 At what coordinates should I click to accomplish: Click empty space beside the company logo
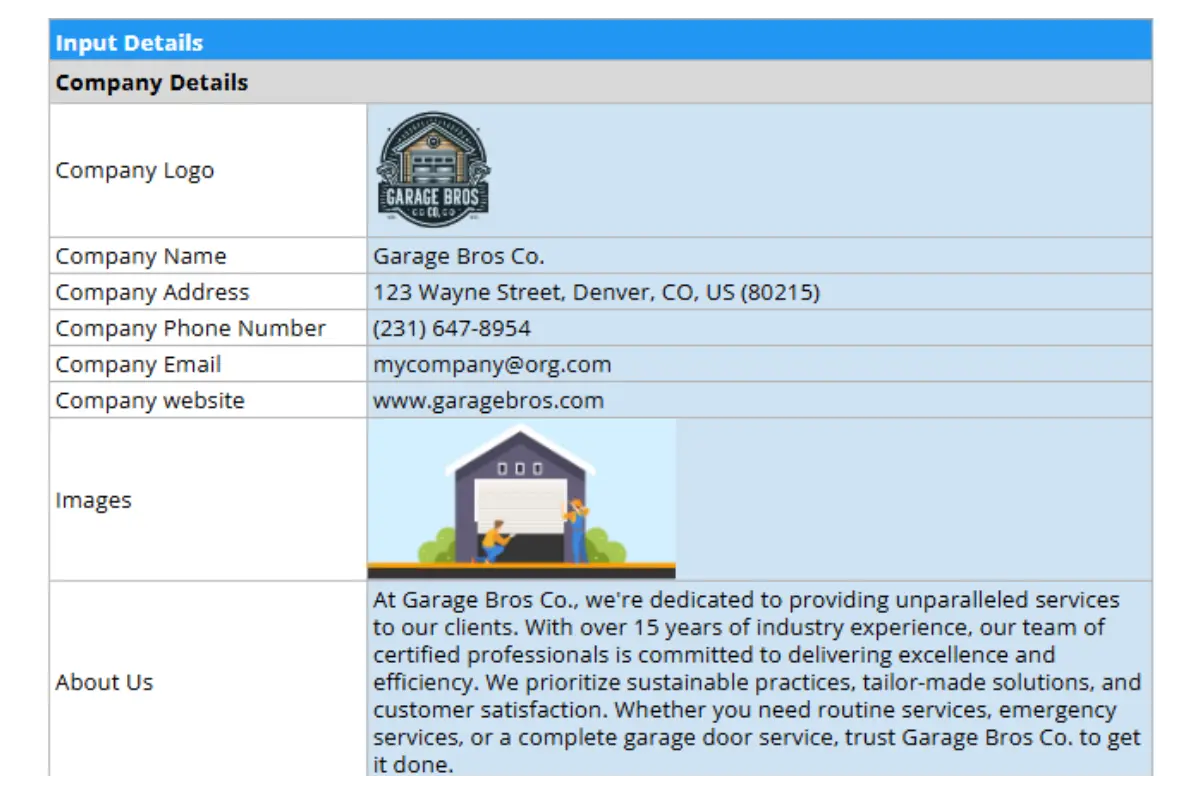pyautogui.click(x=820, y=170)
